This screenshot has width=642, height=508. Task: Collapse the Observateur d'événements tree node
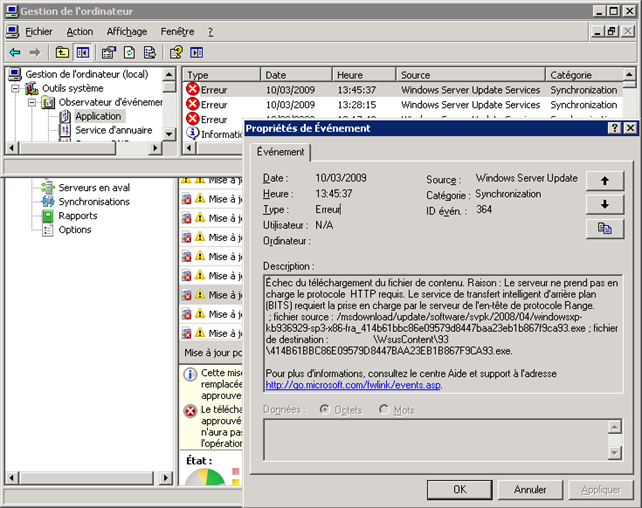(x=32, y=102)
